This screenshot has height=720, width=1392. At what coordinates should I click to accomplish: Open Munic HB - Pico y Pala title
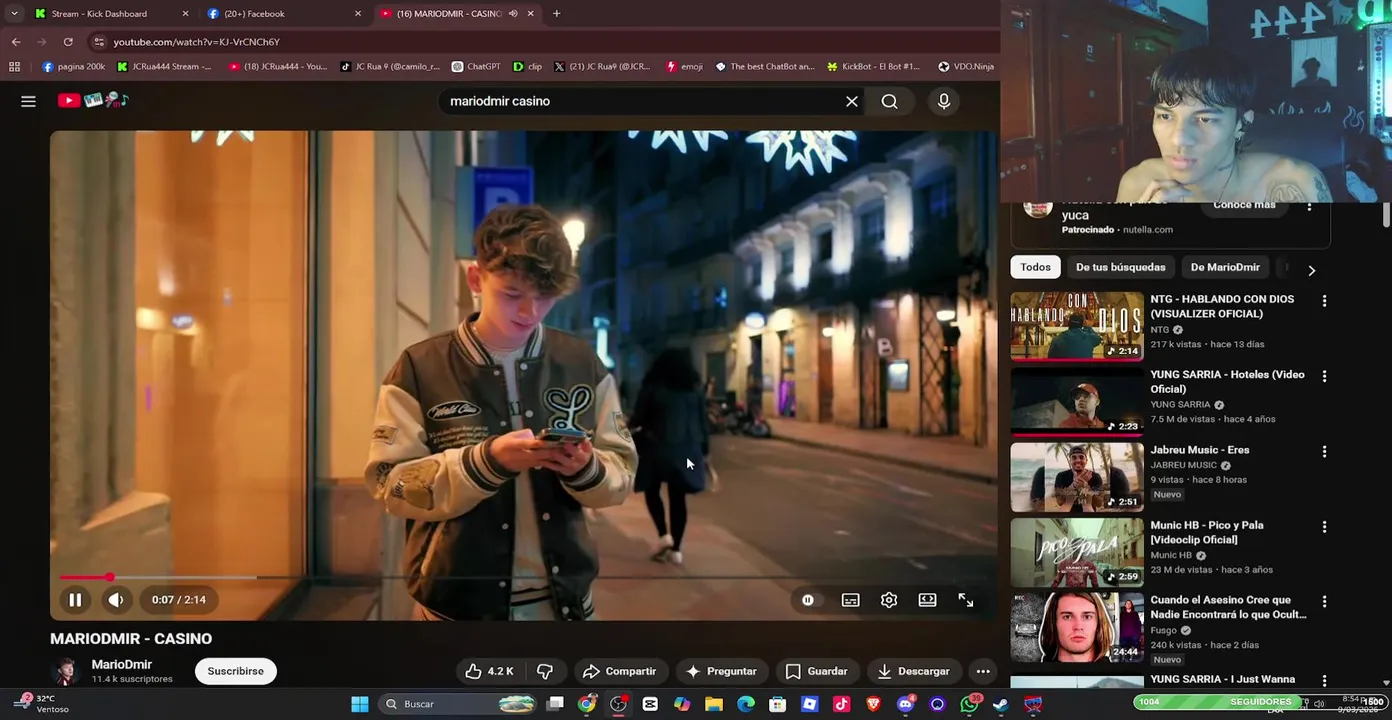[1206, 532]
